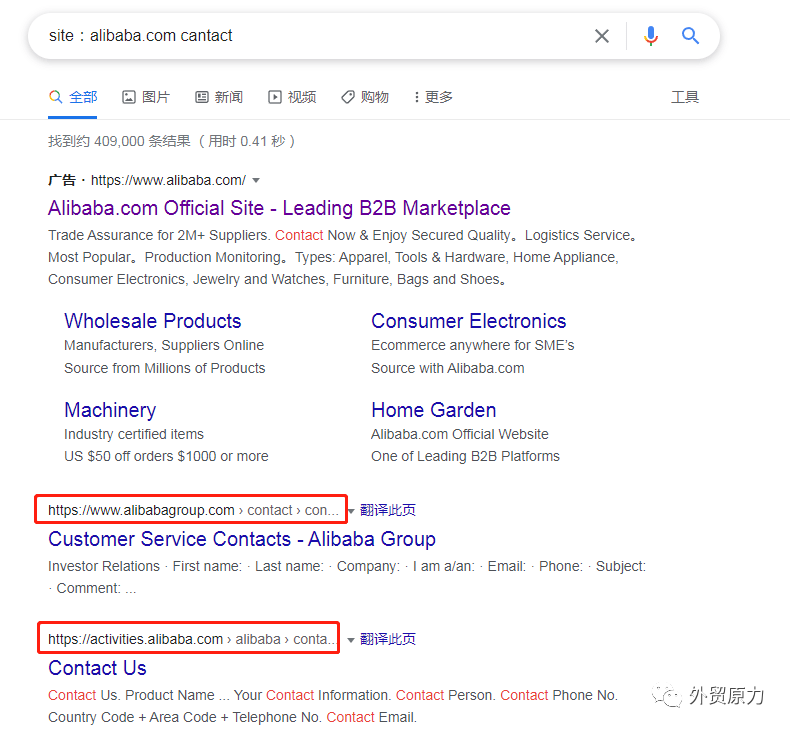
Task: Switch to the 购物 shopping tab
Action: pyautogui.click(x=365, y=97)
